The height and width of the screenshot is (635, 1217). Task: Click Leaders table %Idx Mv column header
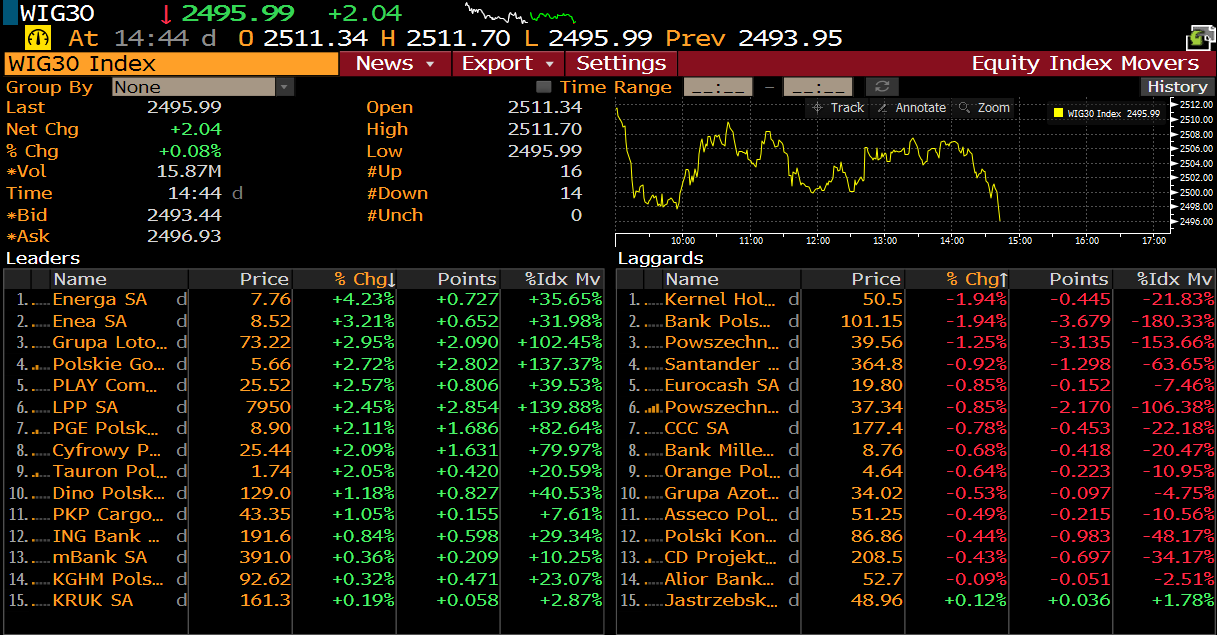pyautogui.click(x=554, y=279)
